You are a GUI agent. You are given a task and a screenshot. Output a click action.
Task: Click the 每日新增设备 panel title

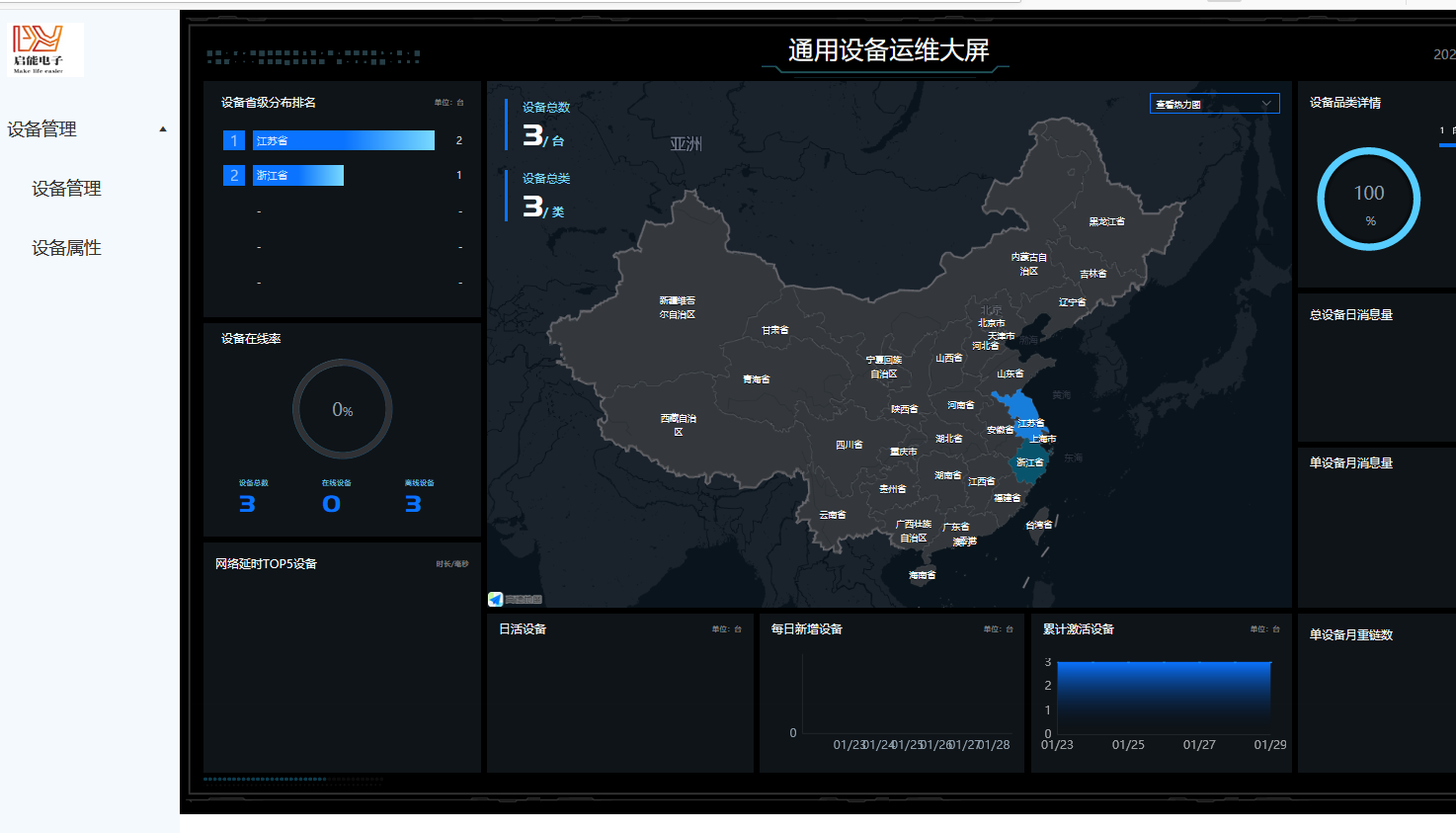pyautogui.click(x=807, y=629)
